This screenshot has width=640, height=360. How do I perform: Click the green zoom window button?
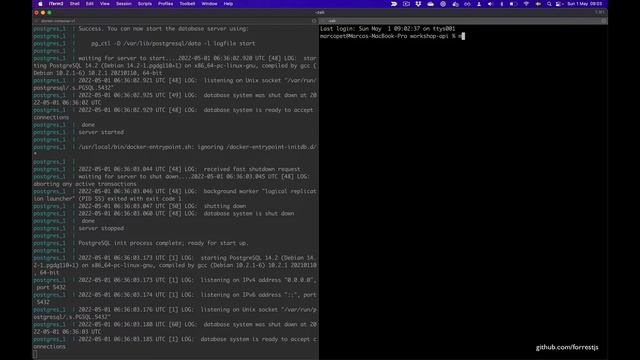pyautogui.click(x=49, y=13)
